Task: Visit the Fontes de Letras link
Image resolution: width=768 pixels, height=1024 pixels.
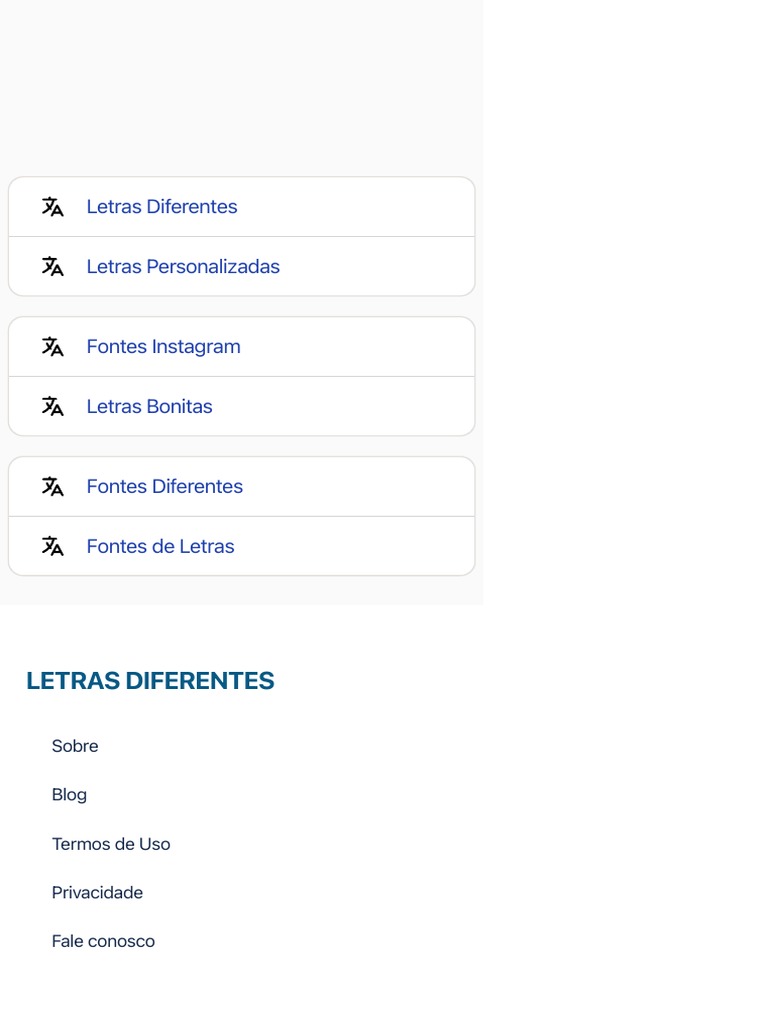Action: (x=161, y=546)
